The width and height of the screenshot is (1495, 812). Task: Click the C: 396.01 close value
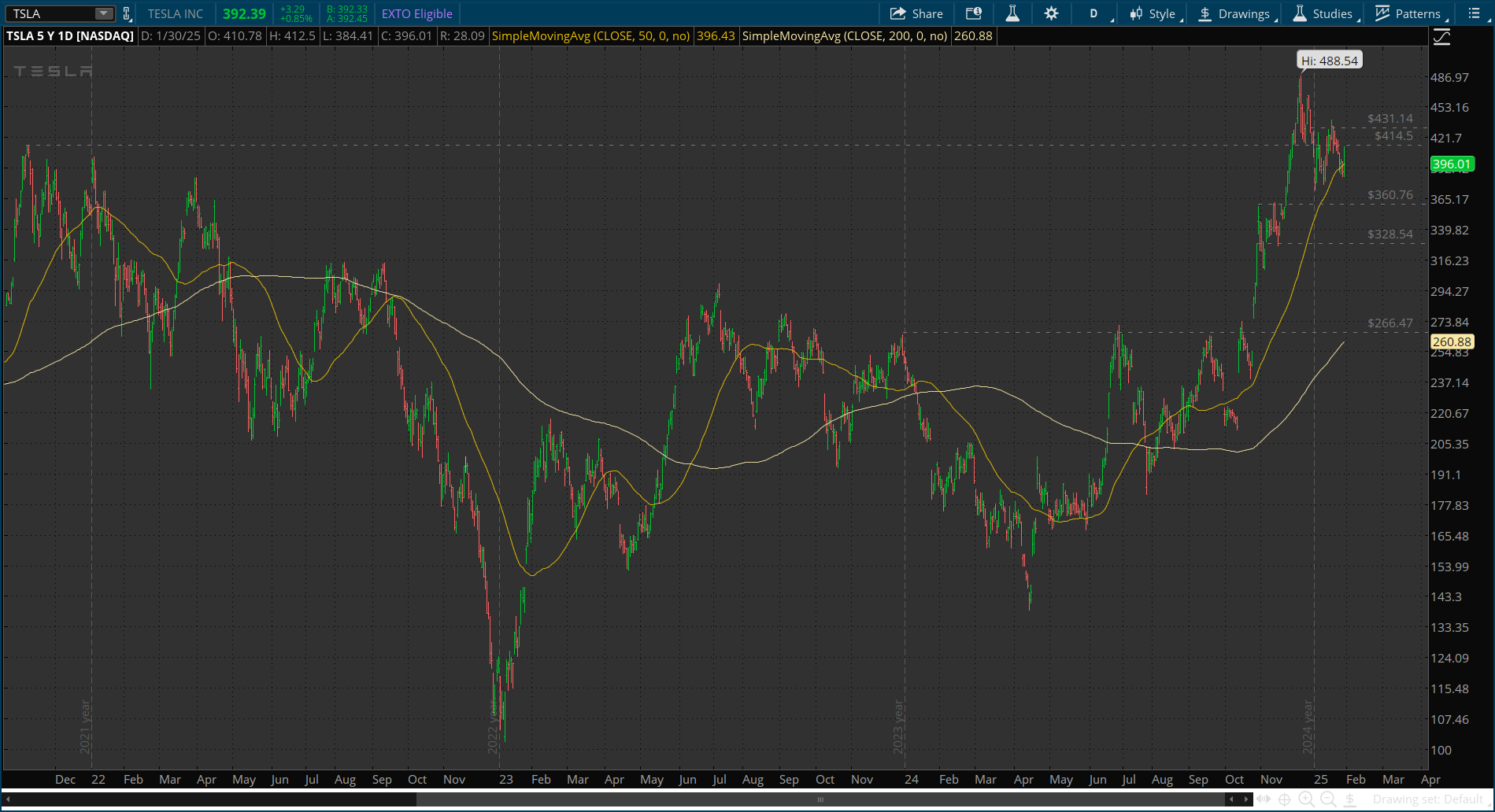[x=406, y=35]
